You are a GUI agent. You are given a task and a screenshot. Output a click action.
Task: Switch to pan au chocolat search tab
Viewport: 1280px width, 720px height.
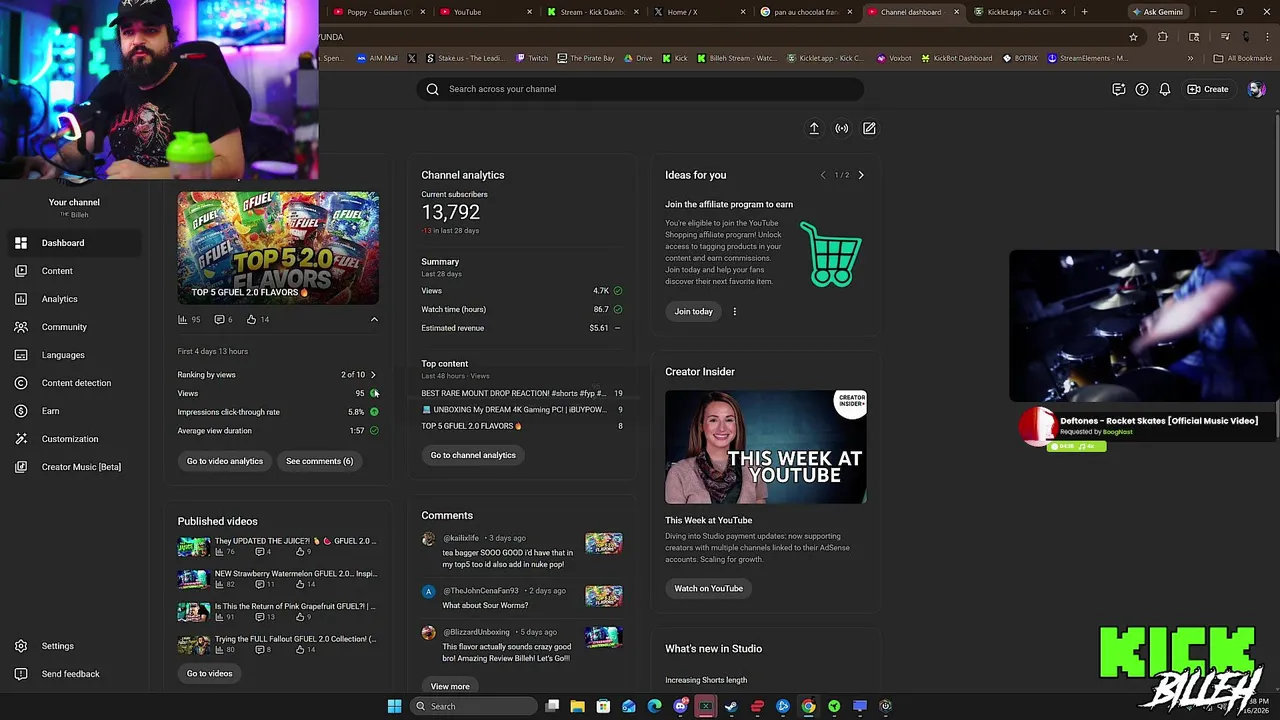pos(806,12)
